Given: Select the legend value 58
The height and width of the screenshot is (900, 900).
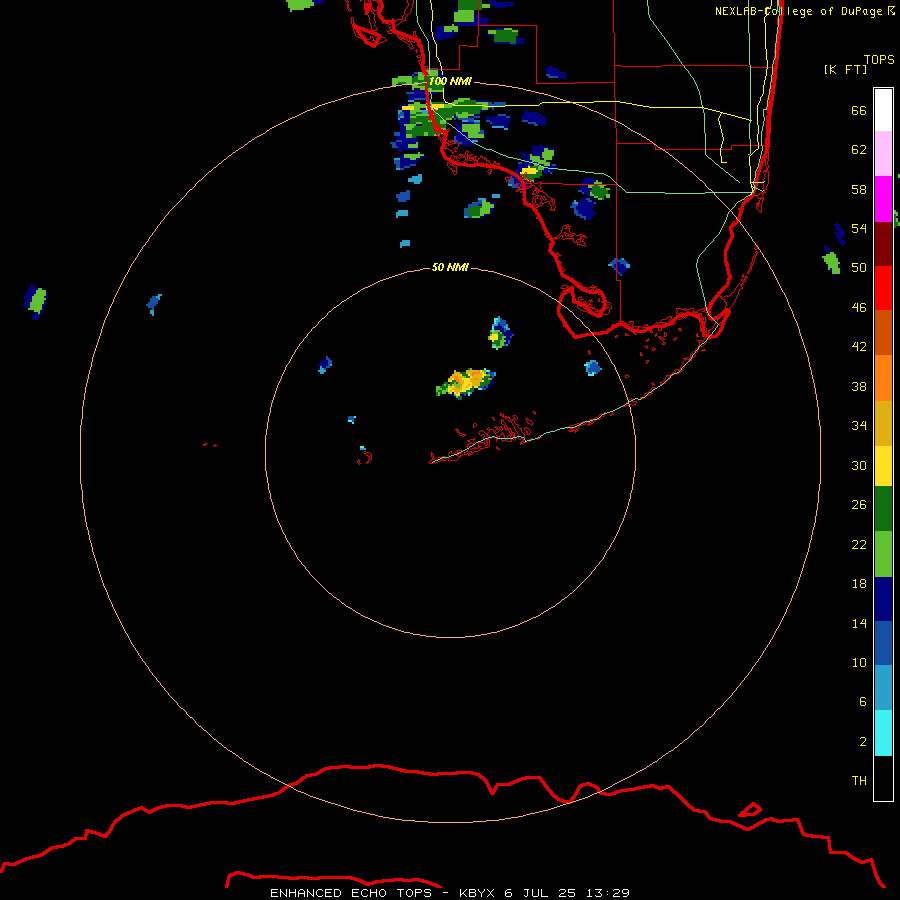Looking at the screenshot, I should click(x=859, y=189).
